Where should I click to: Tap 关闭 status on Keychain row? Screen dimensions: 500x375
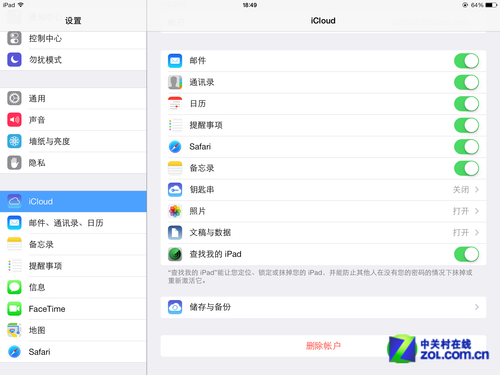click(x=461, y=190)
